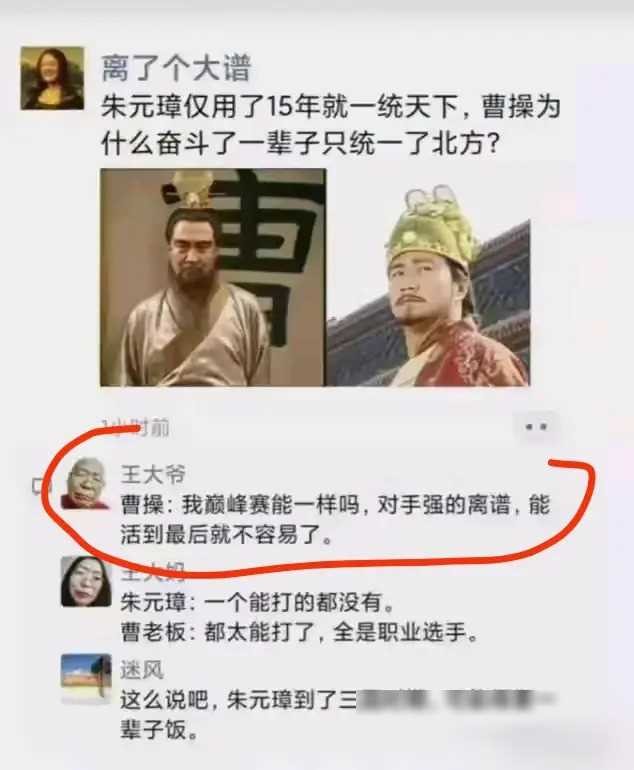
Task: Tap the 小时前 timestamp under photos
Action: click(136, 428)
